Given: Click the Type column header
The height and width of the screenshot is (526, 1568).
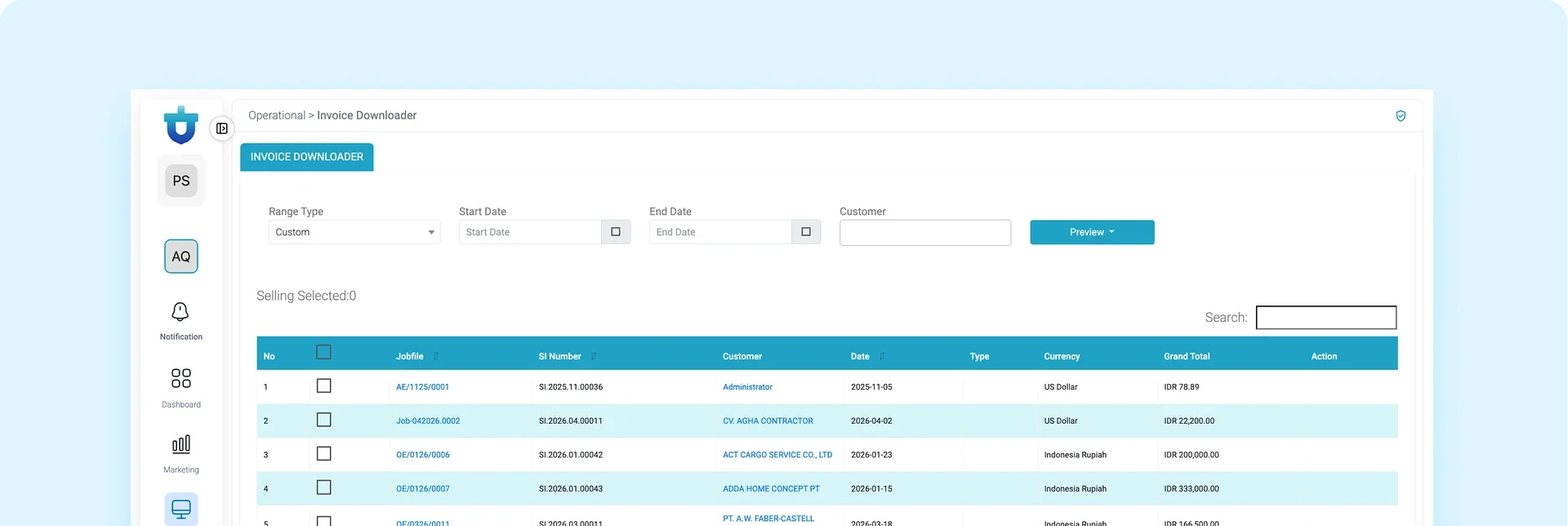Looking at the screenshot, I should click(979, 356).
